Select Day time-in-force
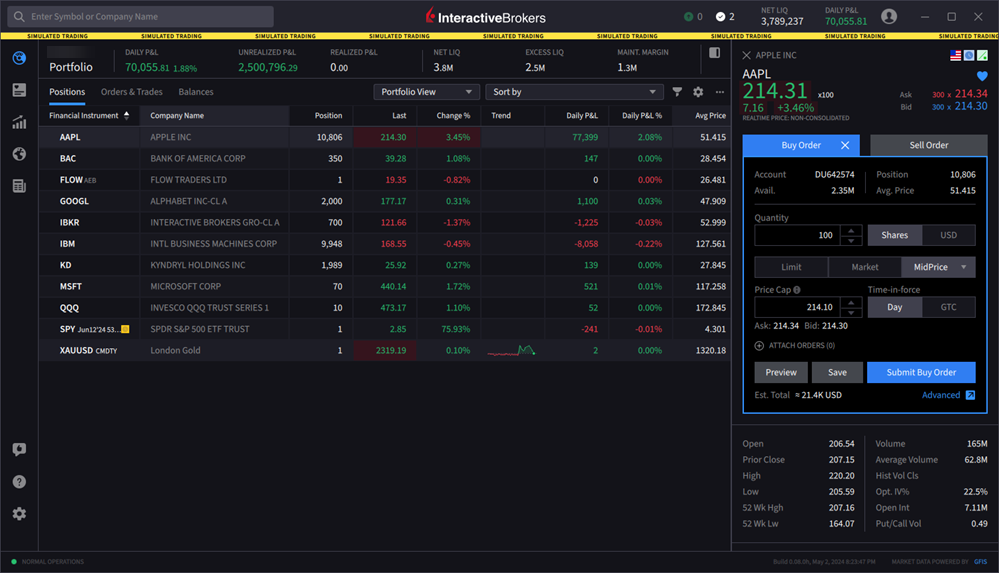999x573 pixels. coord(895,307)
